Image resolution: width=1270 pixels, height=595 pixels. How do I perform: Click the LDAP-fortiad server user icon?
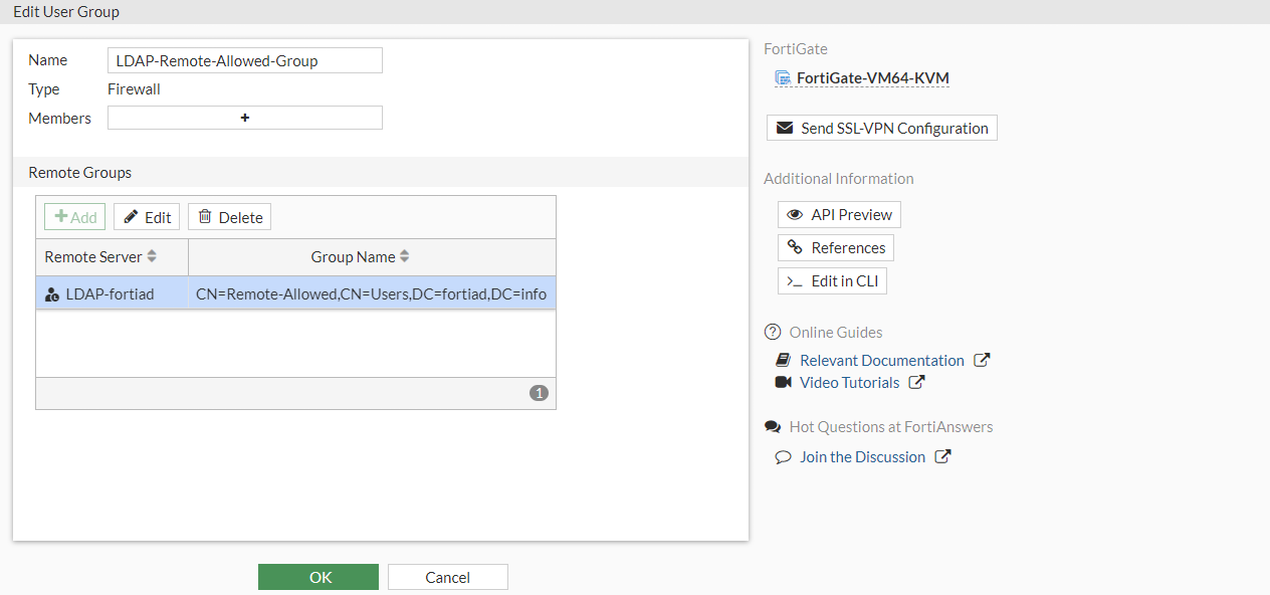click(x=52, y=294)
